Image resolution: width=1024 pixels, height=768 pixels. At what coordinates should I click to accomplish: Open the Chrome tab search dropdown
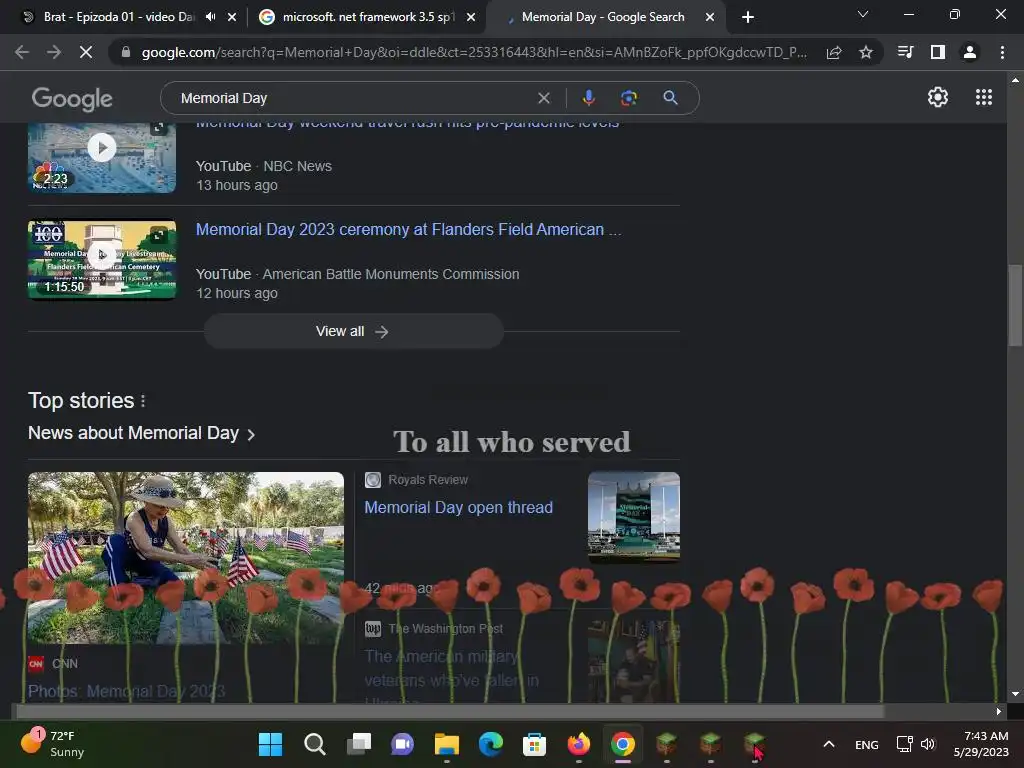pyautogui.click(x=863, y=14)
